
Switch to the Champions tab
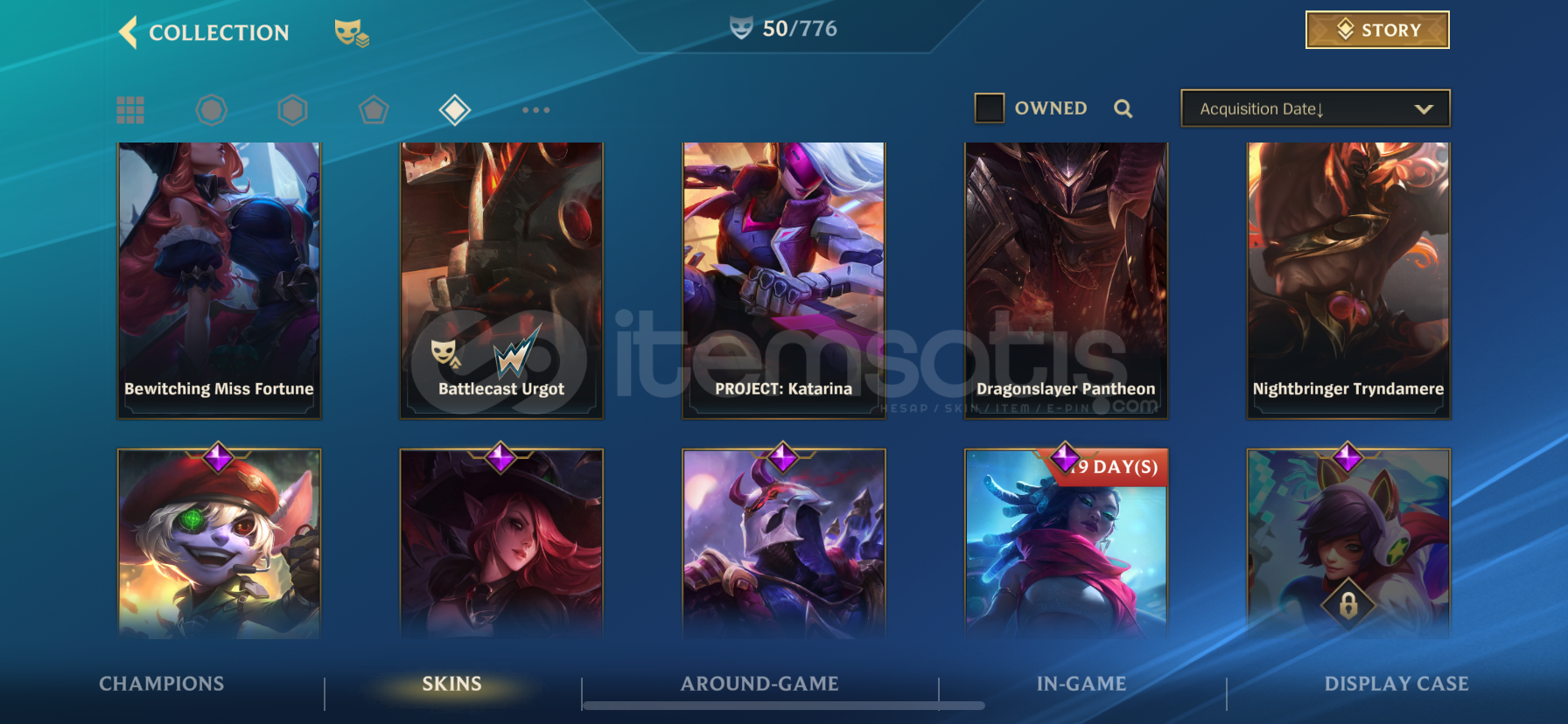(162, 684)
